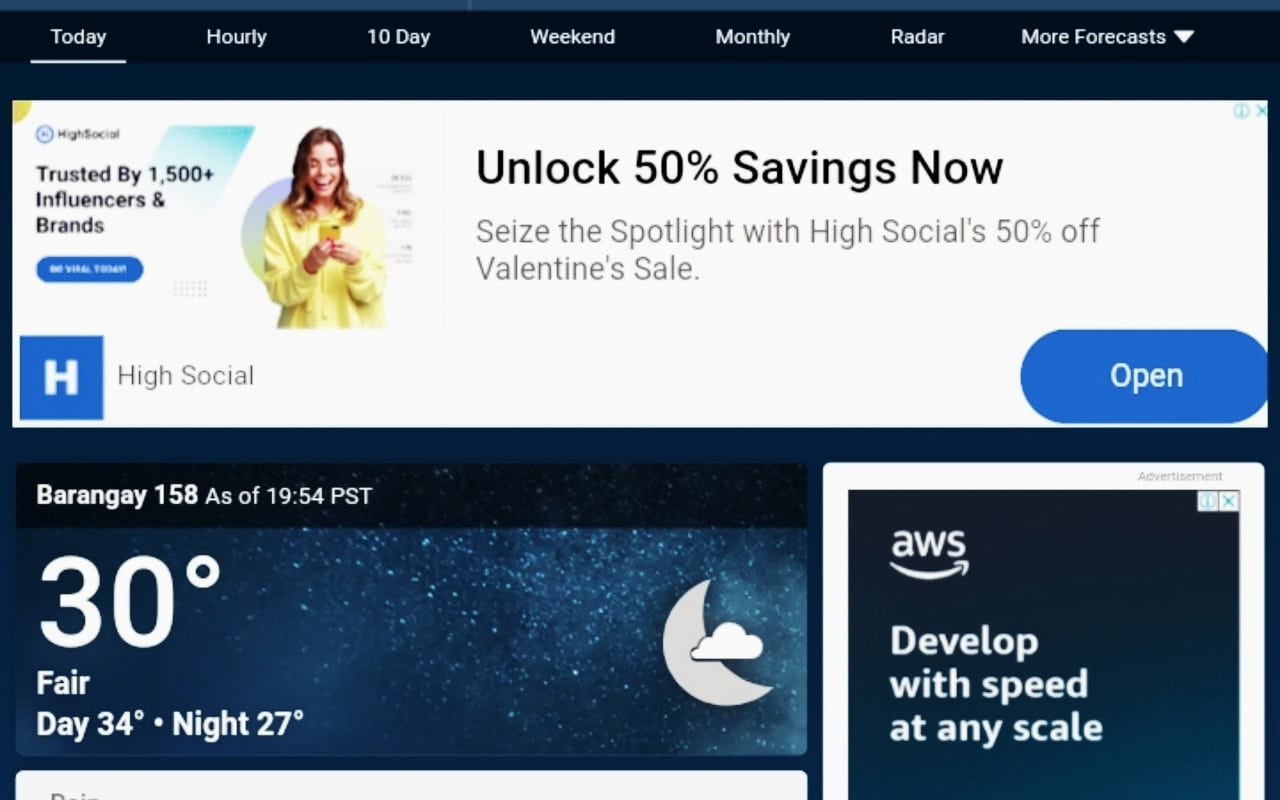Viewport: 1280px width, 800px height.
Task: Click the Go Viral Today button in ad
Action: [89, 269]
